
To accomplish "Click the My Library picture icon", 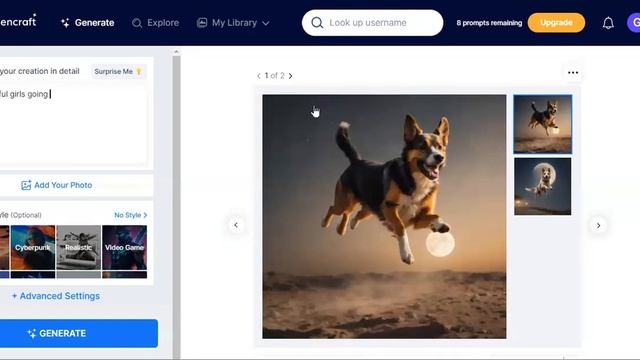I will click(202, 22).
